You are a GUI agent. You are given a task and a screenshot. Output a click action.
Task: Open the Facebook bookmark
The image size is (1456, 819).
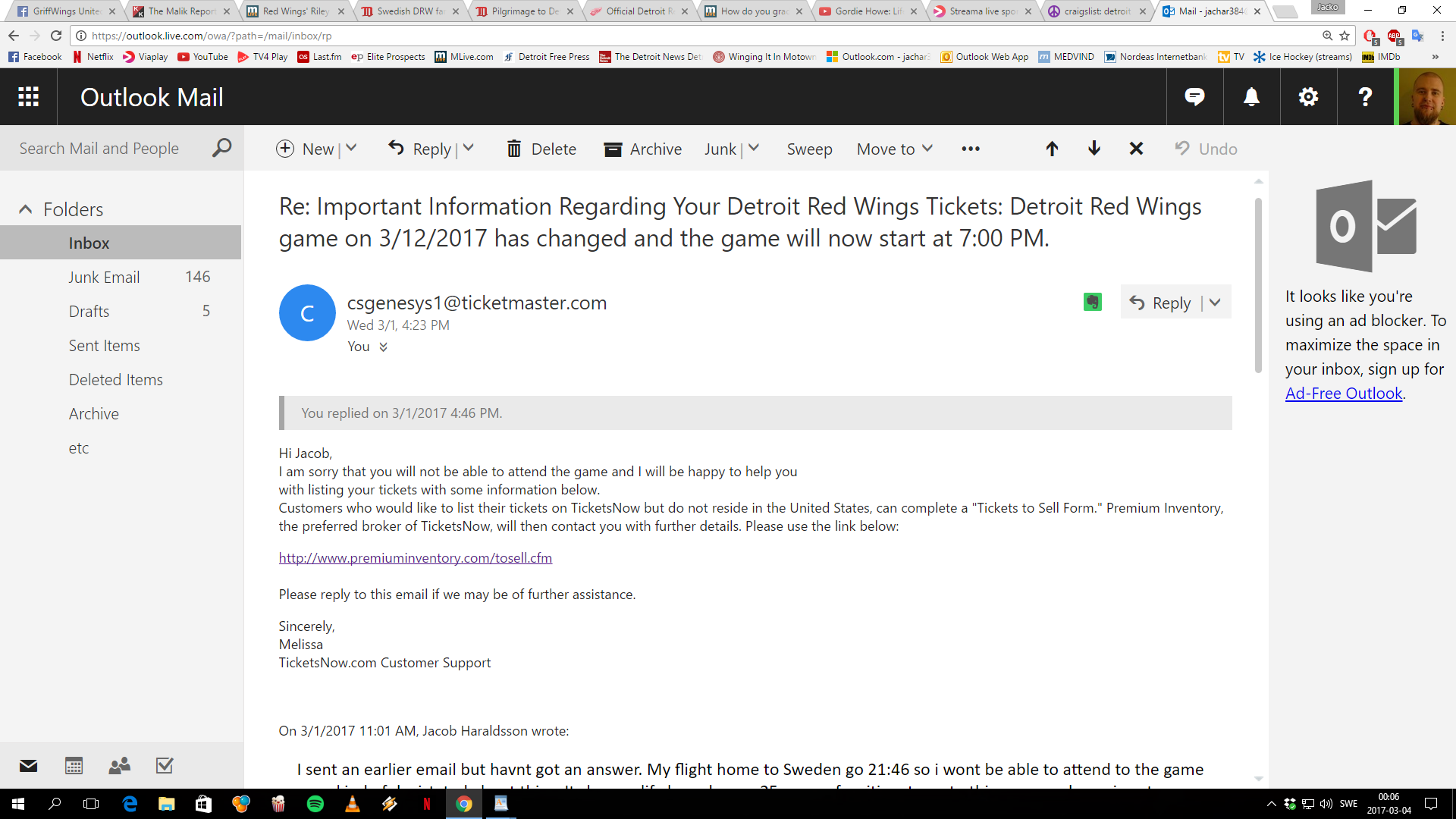point(35,57)
